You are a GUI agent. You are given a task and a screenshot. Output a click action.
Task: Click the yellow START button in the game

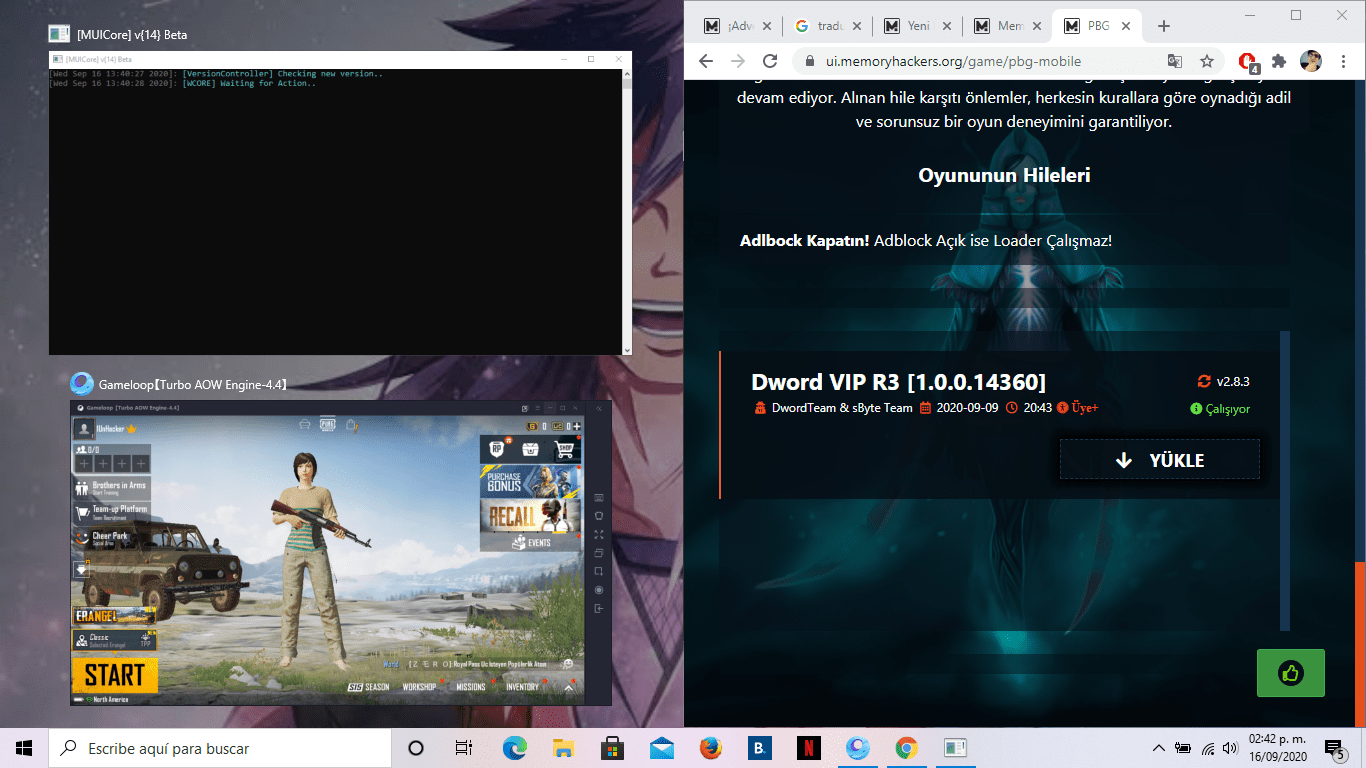point(114,674)
